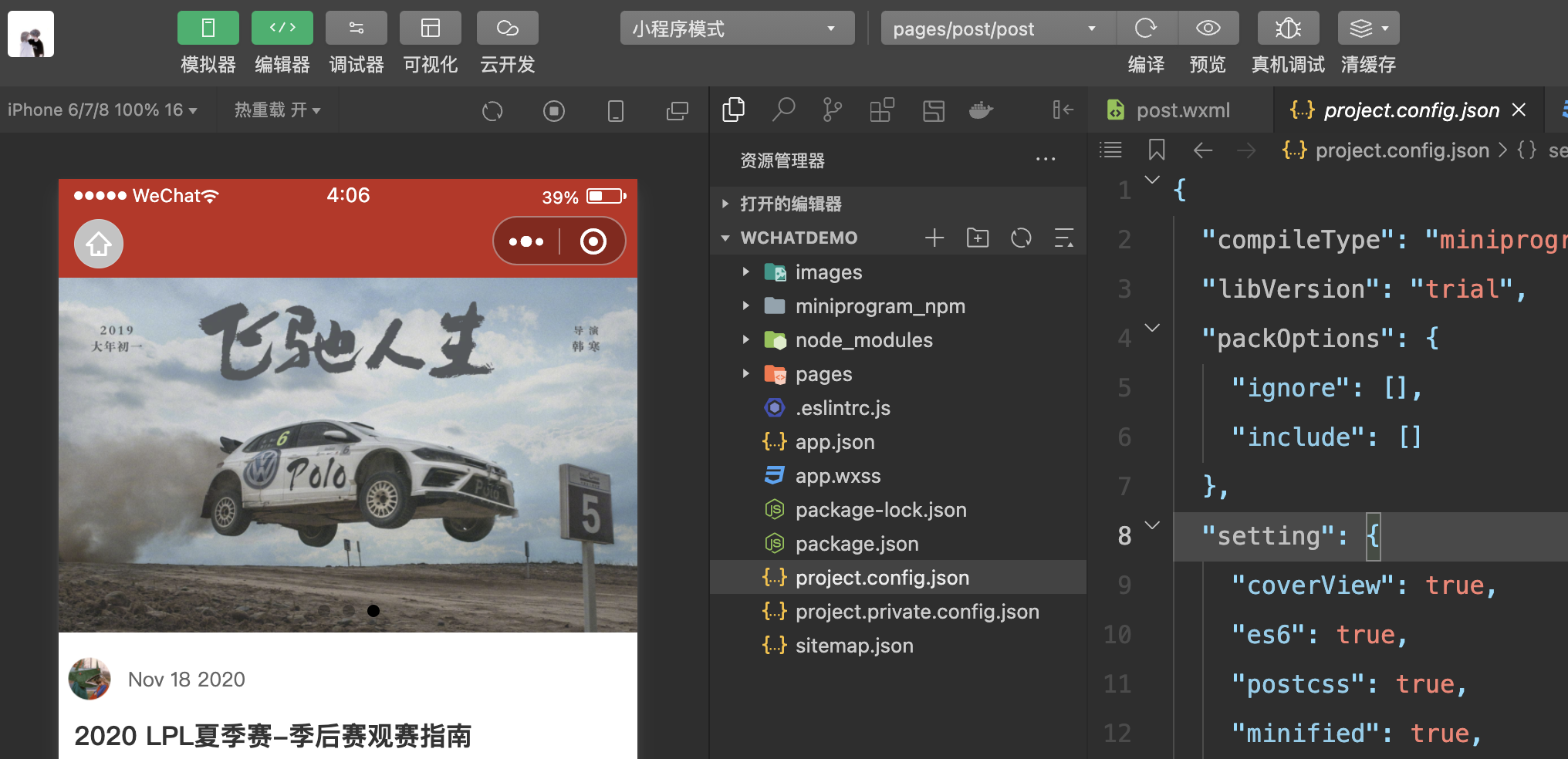The height and width of the screenshot is (759, 1568).
Task: Create a new file in WCHATDEMO
Action: coord(934,238)
